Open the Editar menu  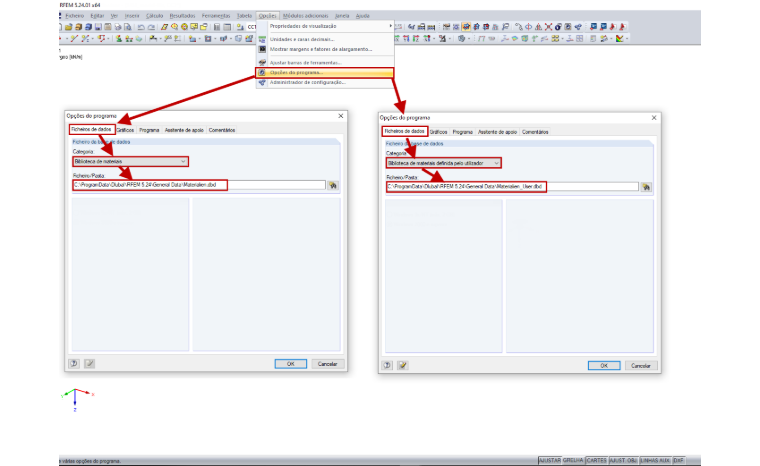click(x=97, y=16)
